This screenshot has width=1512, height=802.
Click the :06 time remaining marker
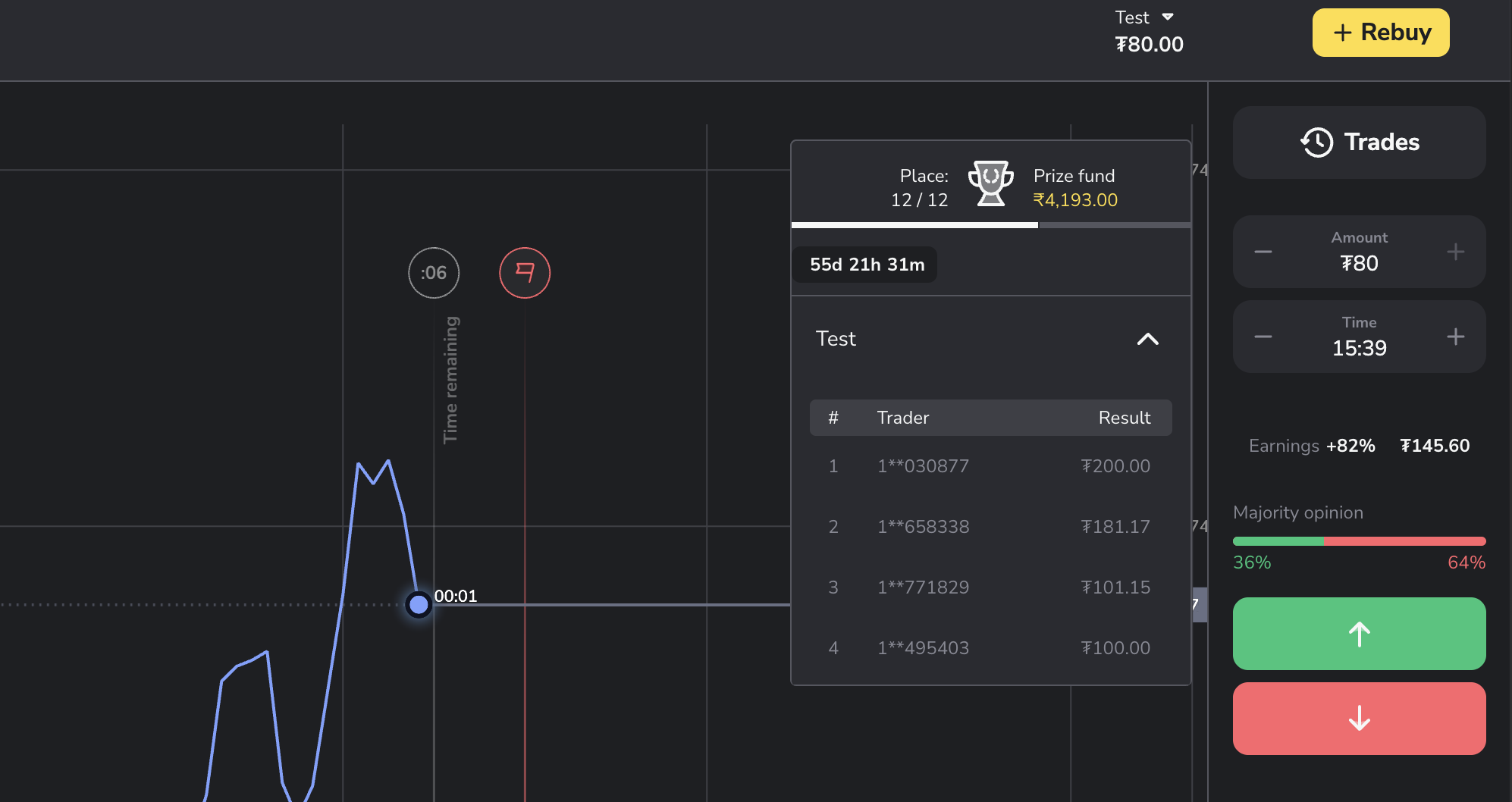click(x=434, y=273)
